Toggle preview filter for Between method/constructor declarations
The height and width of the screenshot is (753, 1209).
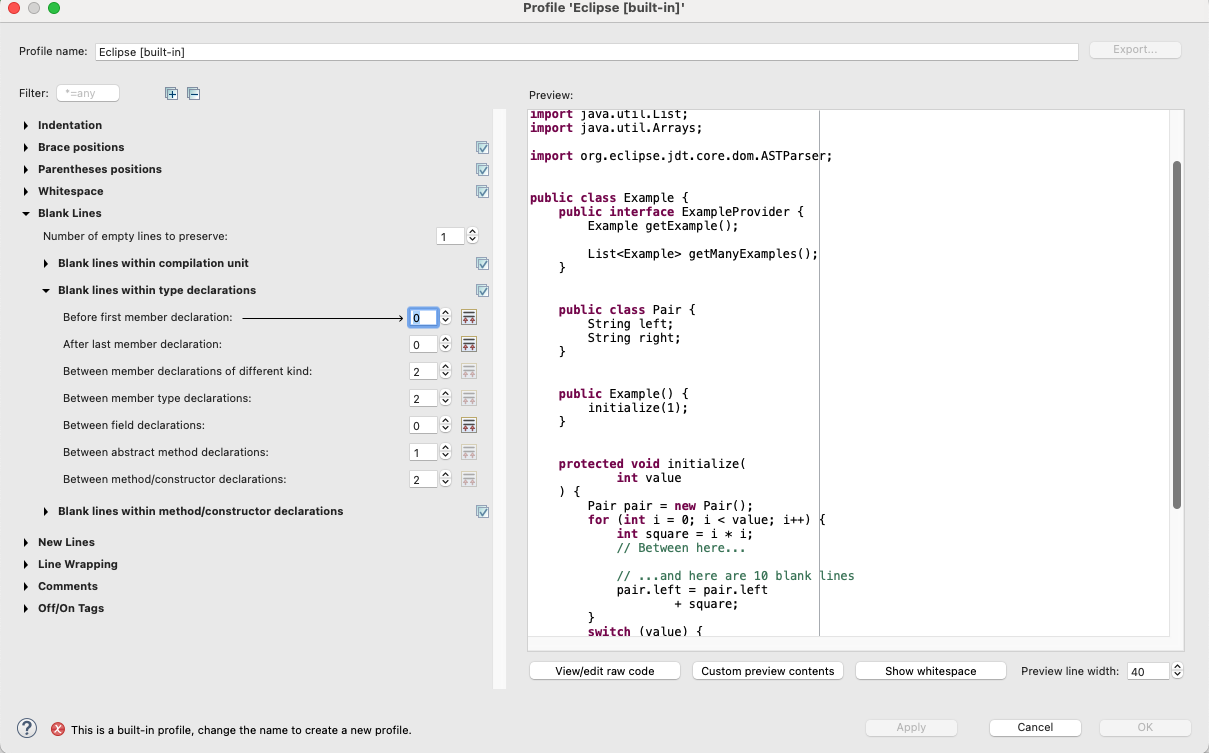468,479
